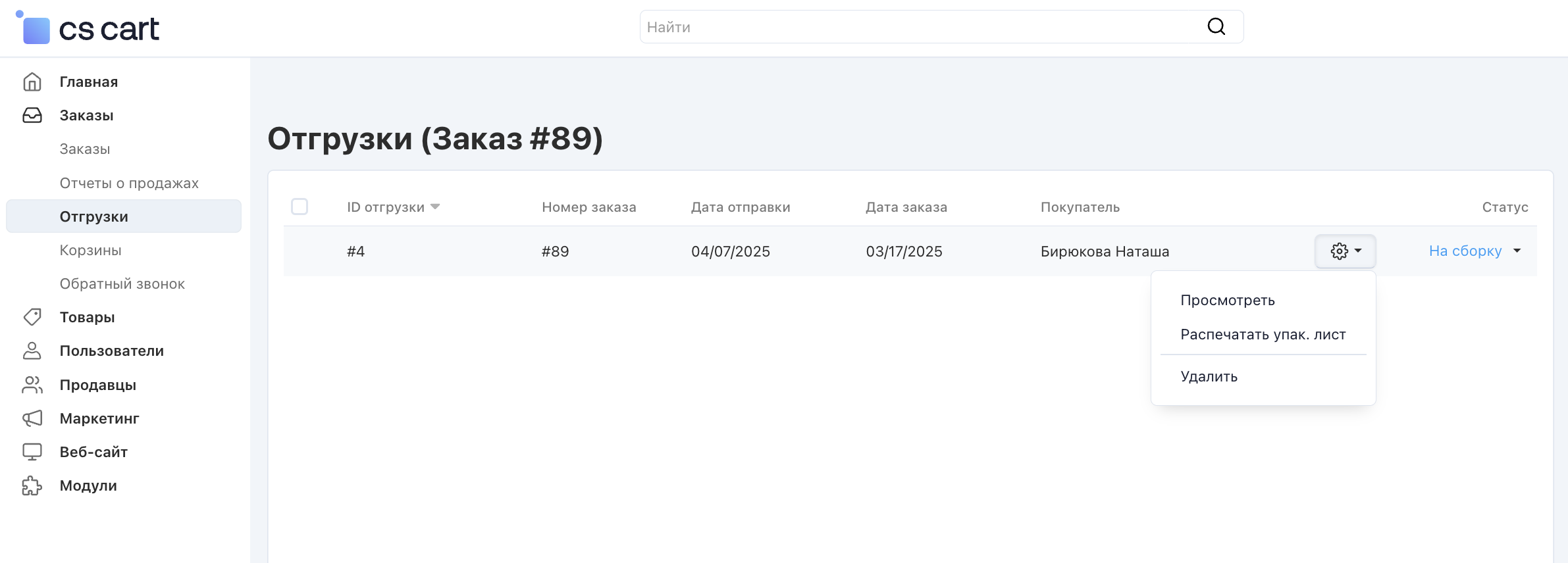Click the puzzle icon for Модули
Screen dimensions: 1568x563
click(32, 486)
